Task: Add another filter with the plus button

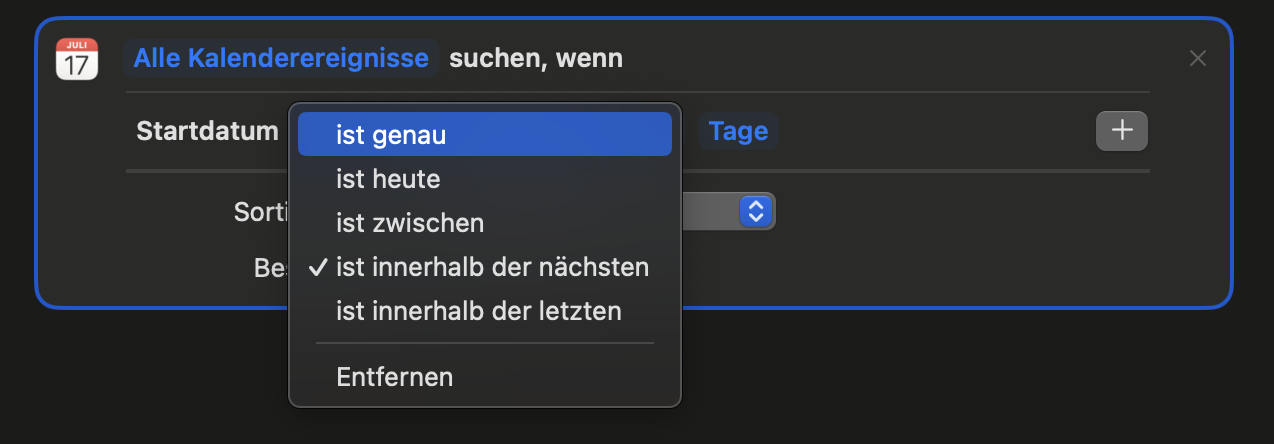Action: (1121, 131)
